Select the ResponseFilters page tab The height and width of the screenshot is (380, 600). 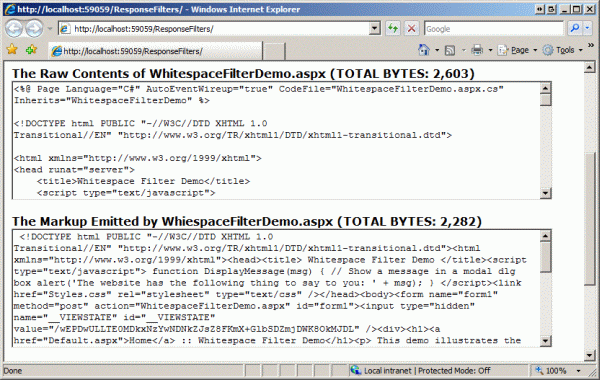[155, 51]
